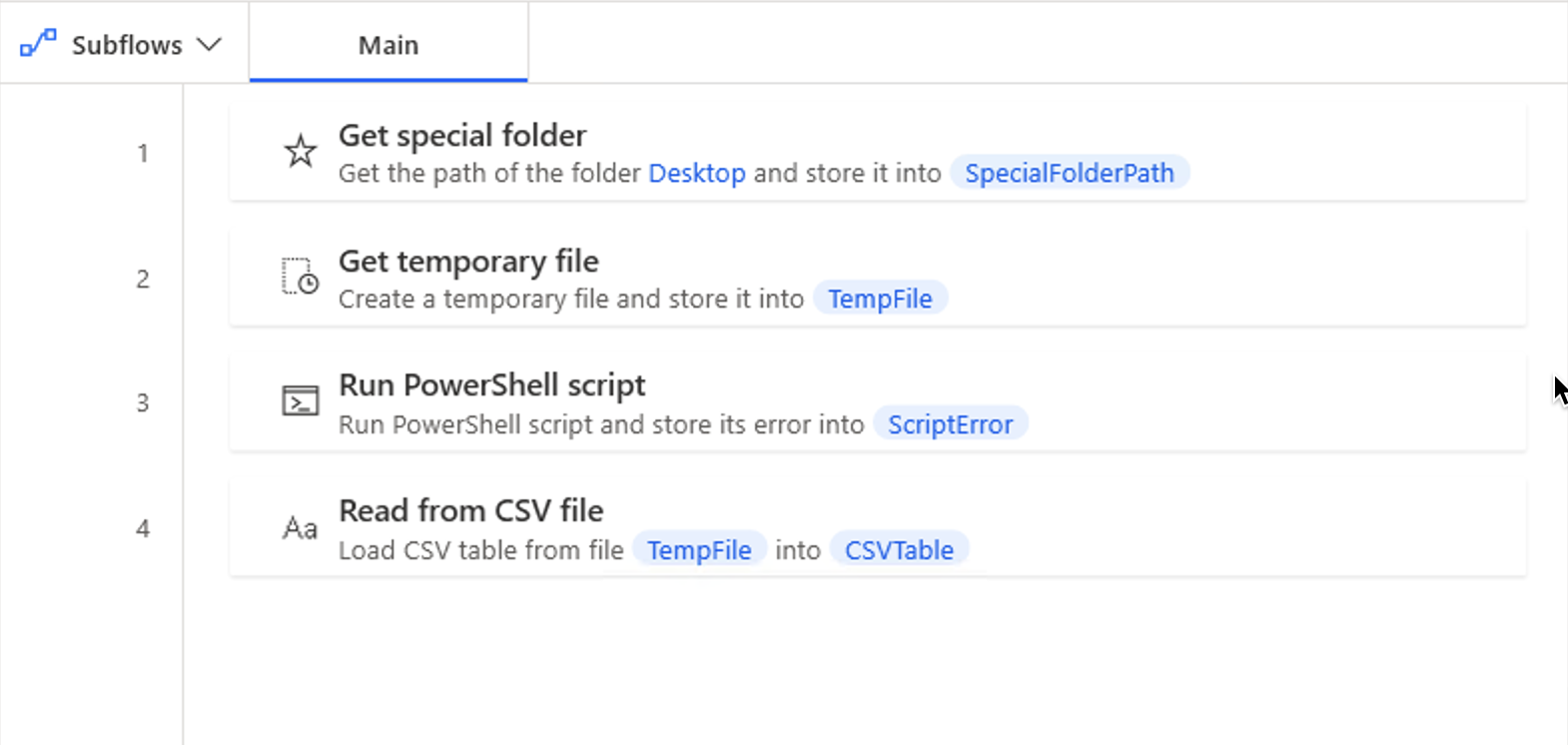The width and height of the screenshot is (1568, 745).
Task: Click the Run PowerShell script terminal icon
Action: 300,401
